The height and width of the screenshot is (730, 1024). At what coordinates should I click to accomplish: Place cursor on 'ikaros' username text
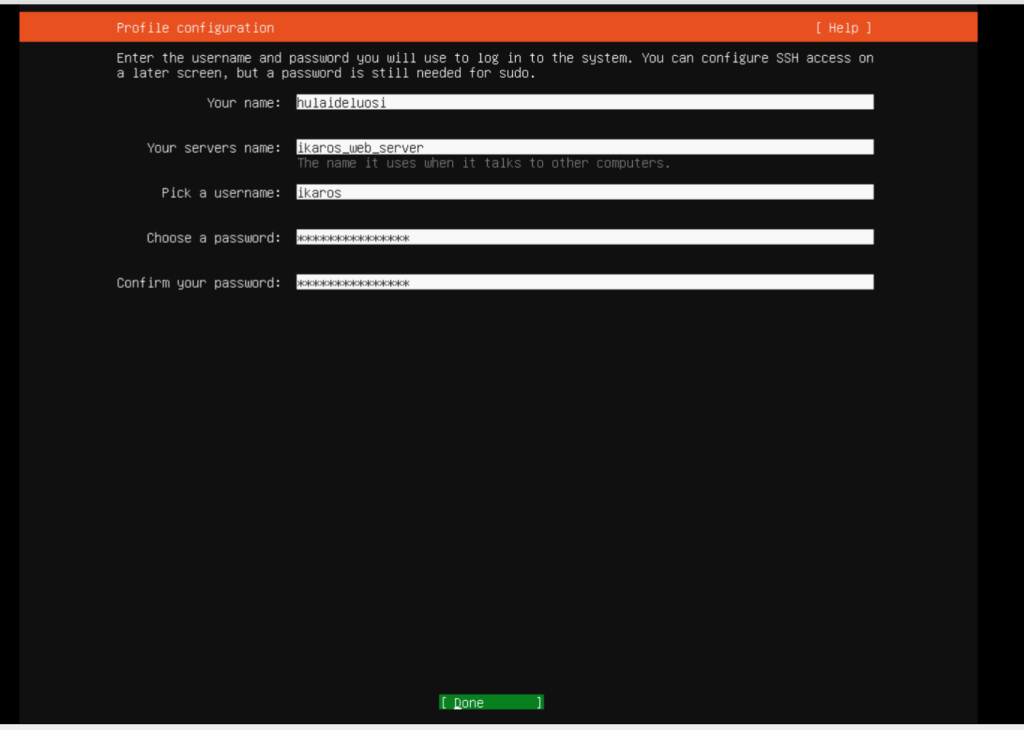(x=319, y=193)
